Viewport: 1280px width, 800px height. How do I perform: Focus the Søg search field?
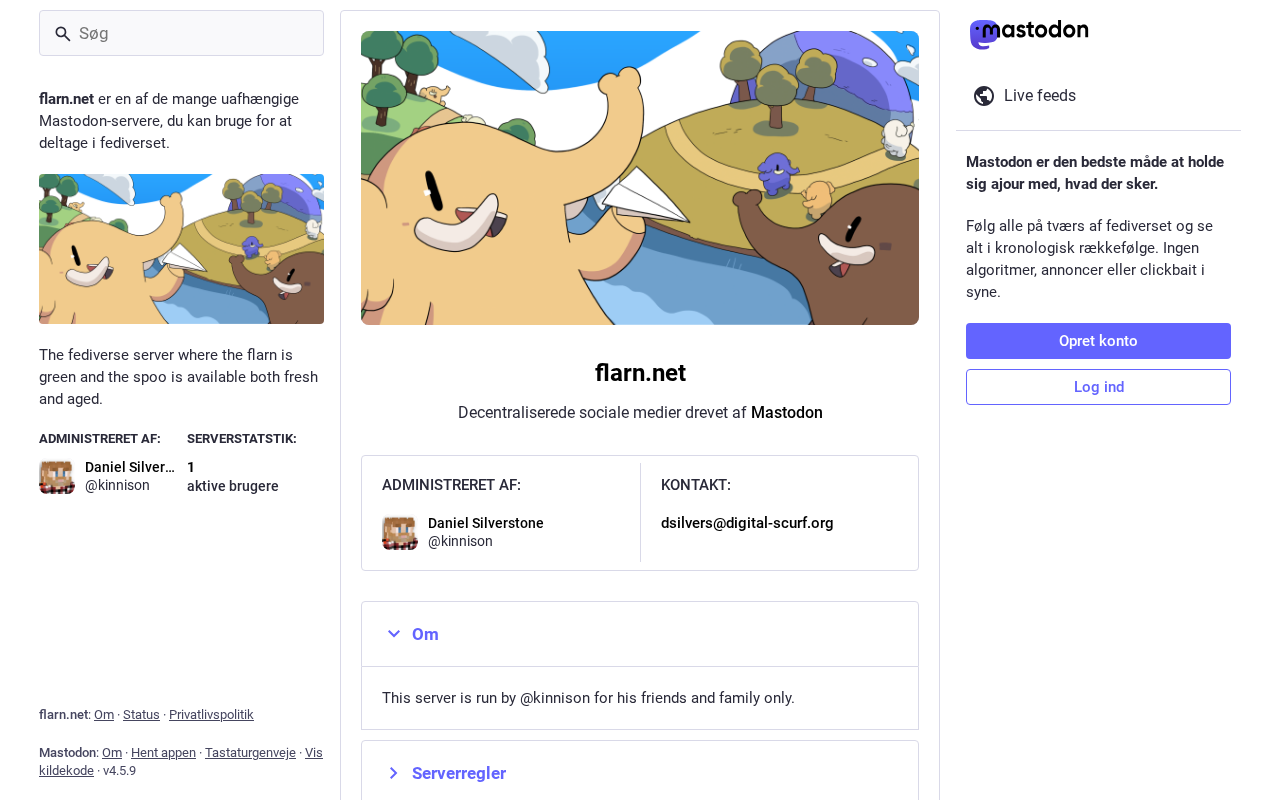coord(181,33)
